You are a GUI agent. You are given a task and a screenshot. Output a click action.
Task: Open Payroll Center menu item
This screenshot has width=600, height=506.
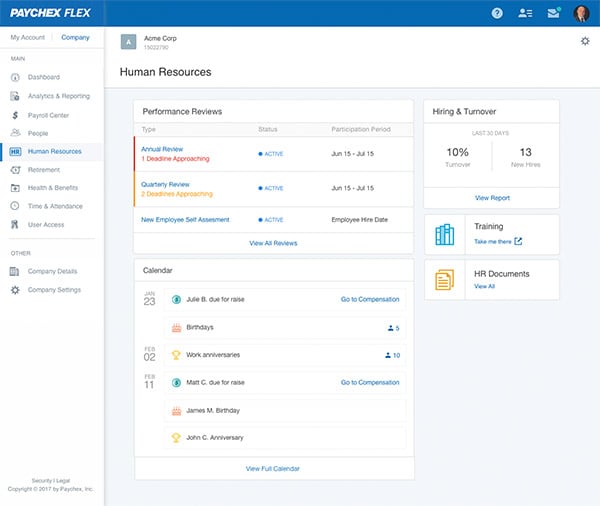48,115
